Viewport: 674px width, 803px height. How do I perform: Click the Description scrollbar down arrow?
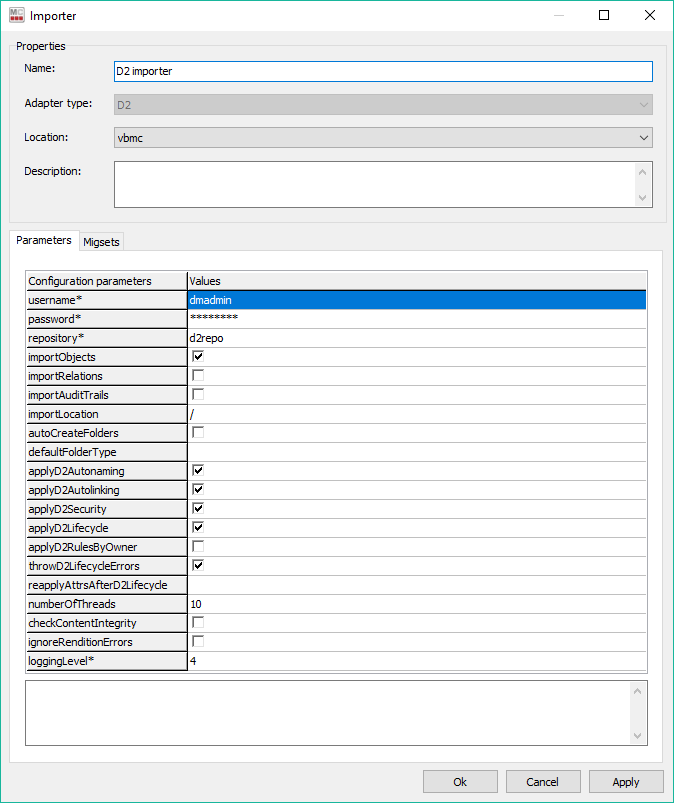(643, 198)
